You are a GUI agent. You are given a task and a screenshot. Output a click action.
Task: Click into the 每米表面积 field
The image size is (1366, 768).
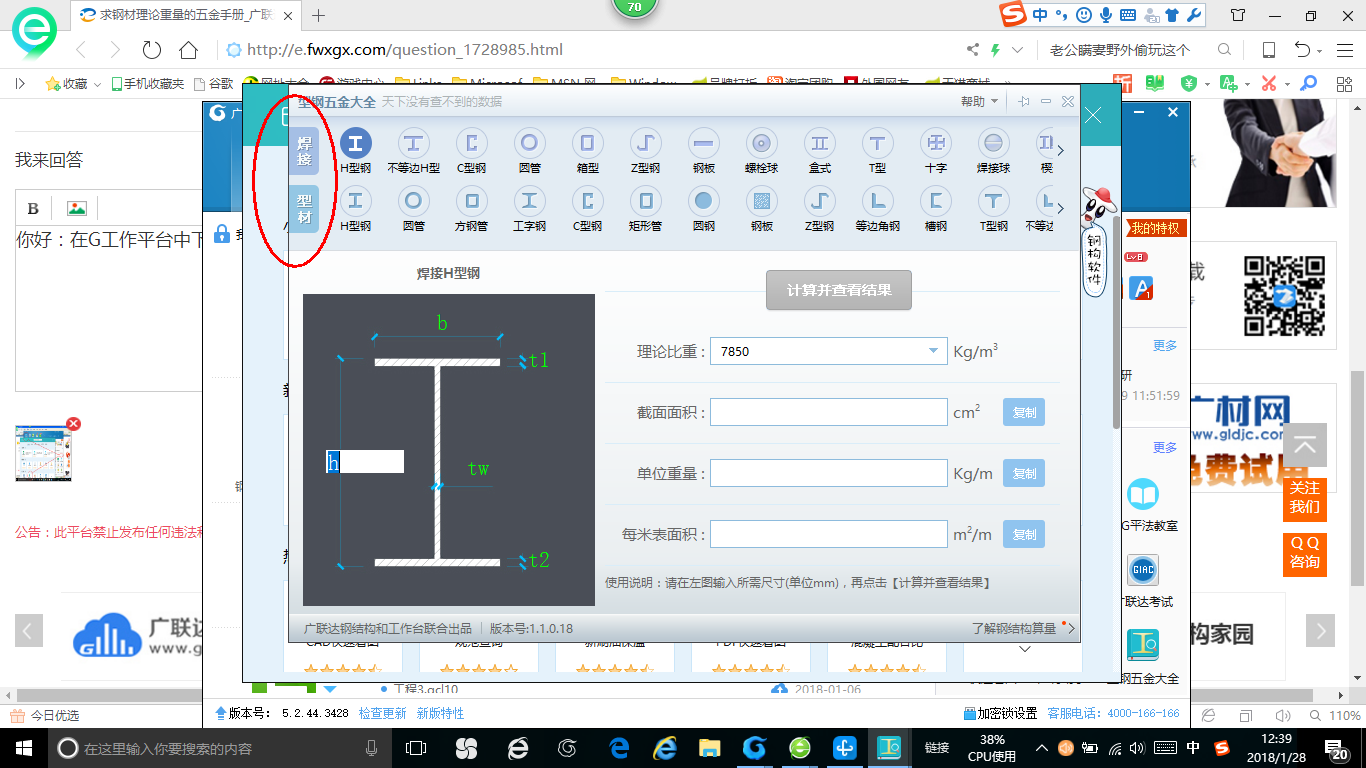pos(829,534)
